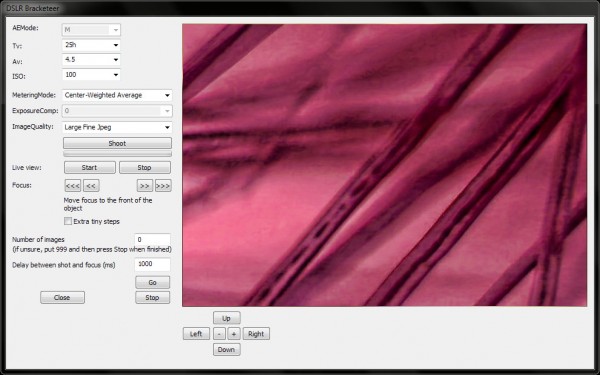Enable Extra tiny steps checkbox
This screenshot has height=375, width=600.
(x=68, y=221)
